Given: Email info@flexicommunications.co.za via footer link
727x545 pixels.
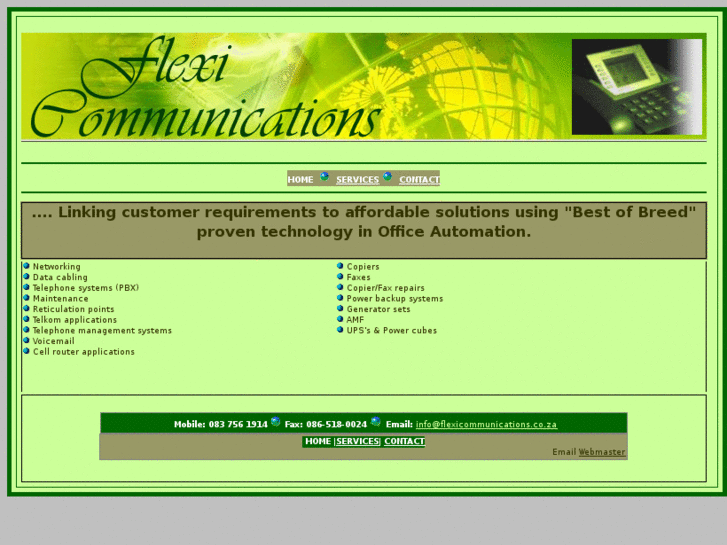Looking at the screenshot, I should click(486, 424).
